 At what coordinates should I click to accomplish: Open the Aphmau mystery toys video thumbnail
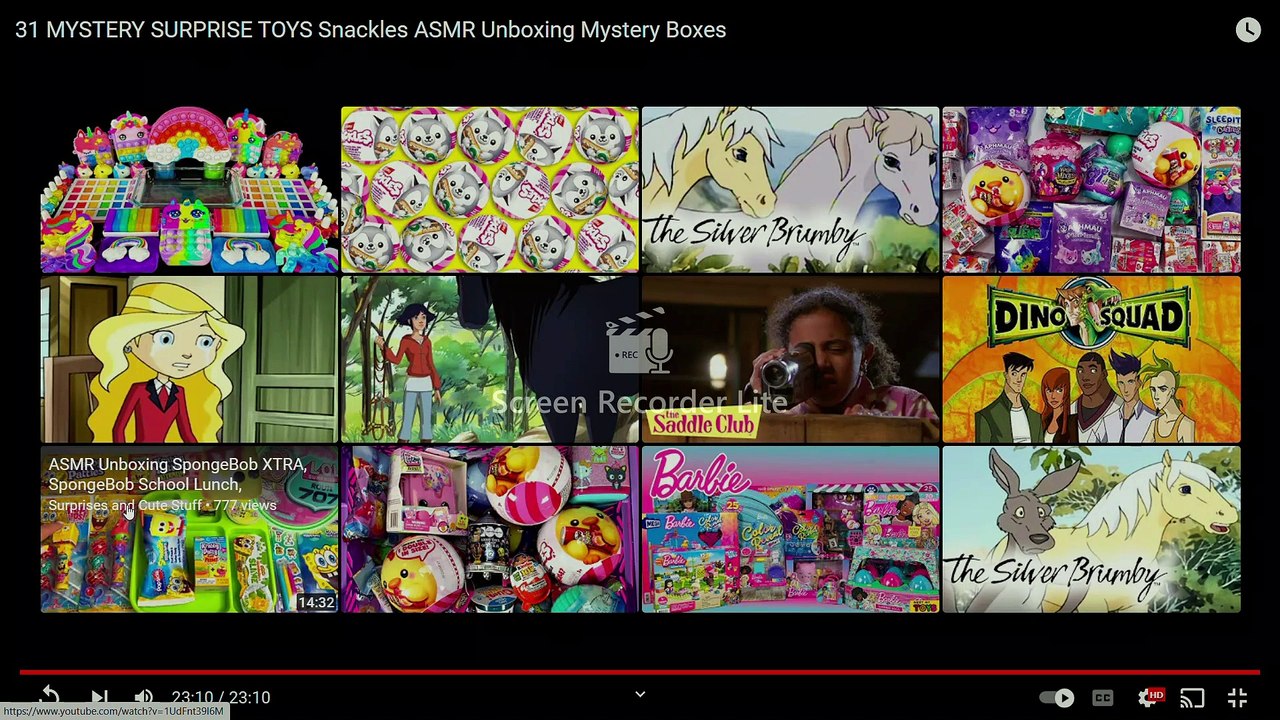tap(1091, 190)
